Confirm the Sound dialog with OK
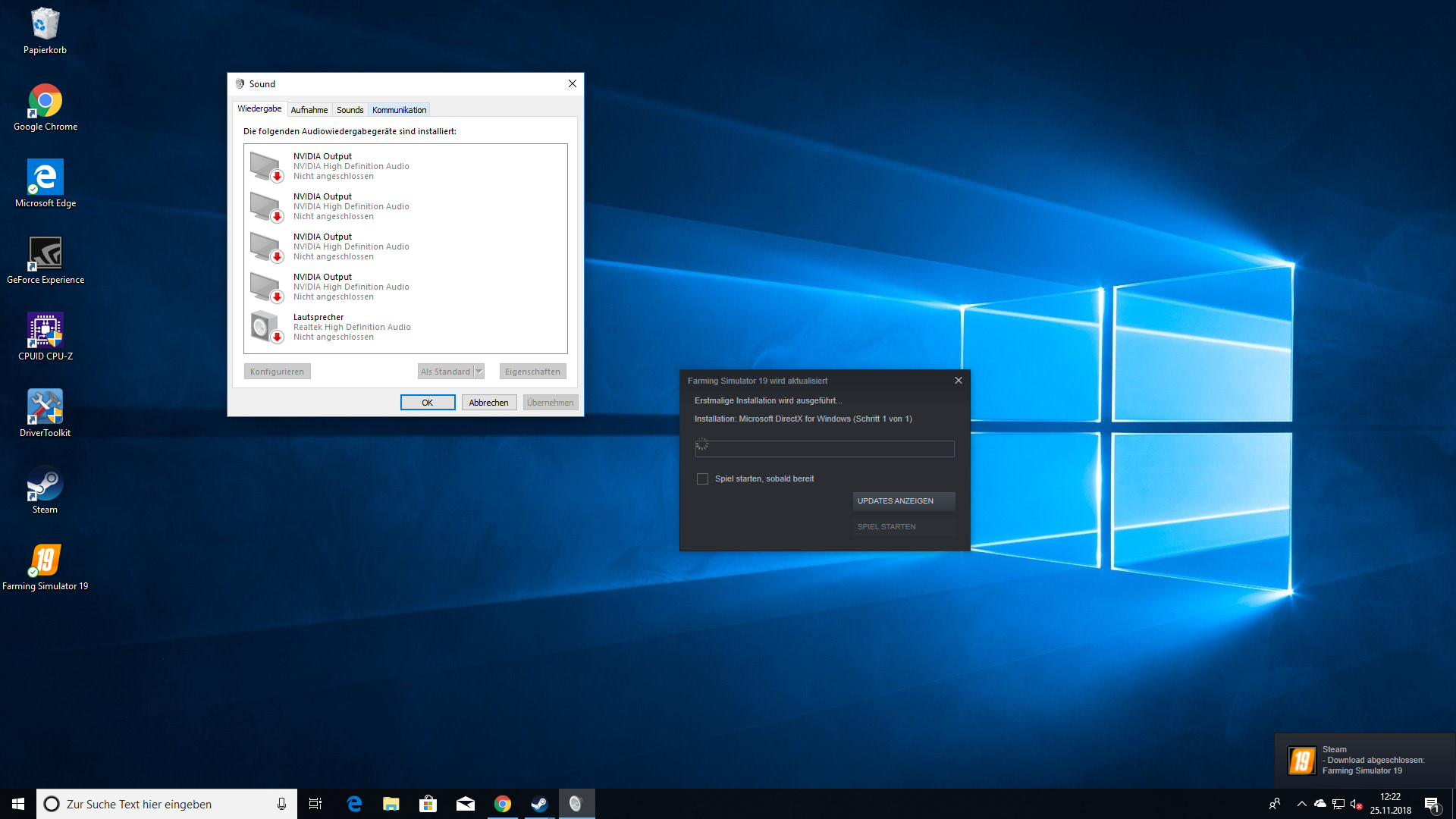Viewport: 1456px width, 819px height. (428, 403)
